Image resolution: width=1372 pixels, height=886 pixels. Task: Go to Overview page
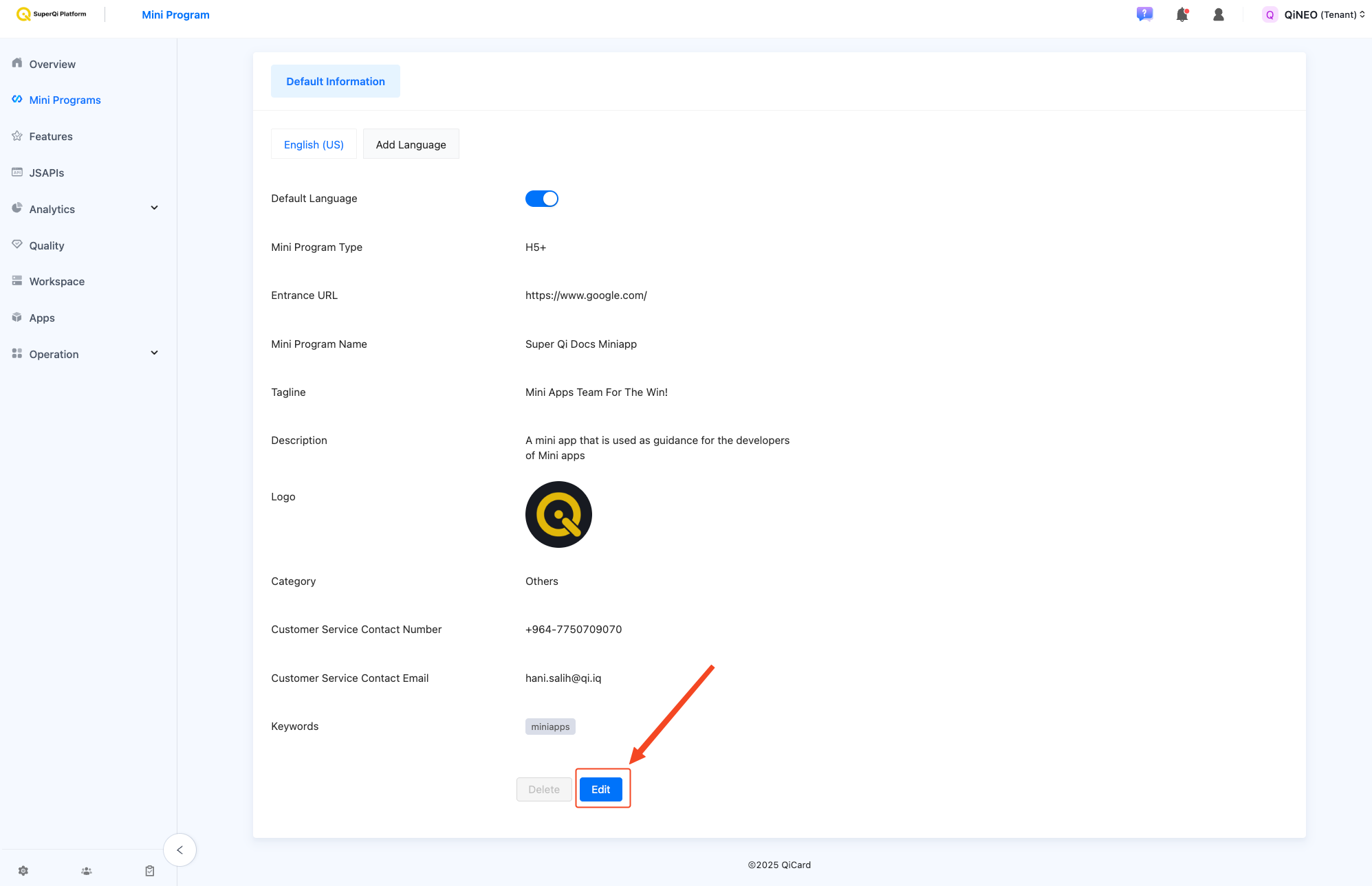point(52,64)
